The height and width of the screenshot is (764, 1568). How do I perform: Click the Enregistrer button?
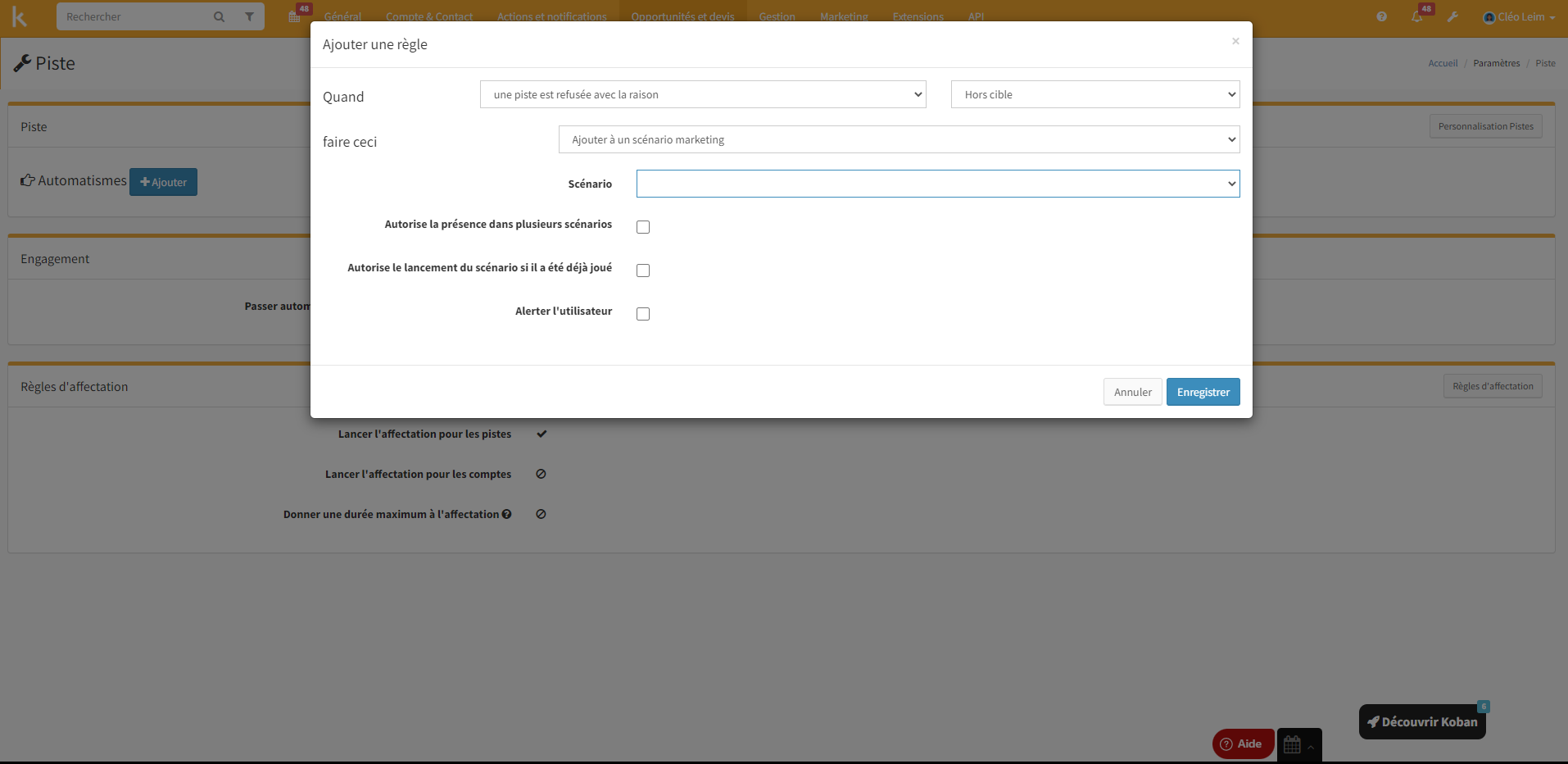pos(1203,392)
